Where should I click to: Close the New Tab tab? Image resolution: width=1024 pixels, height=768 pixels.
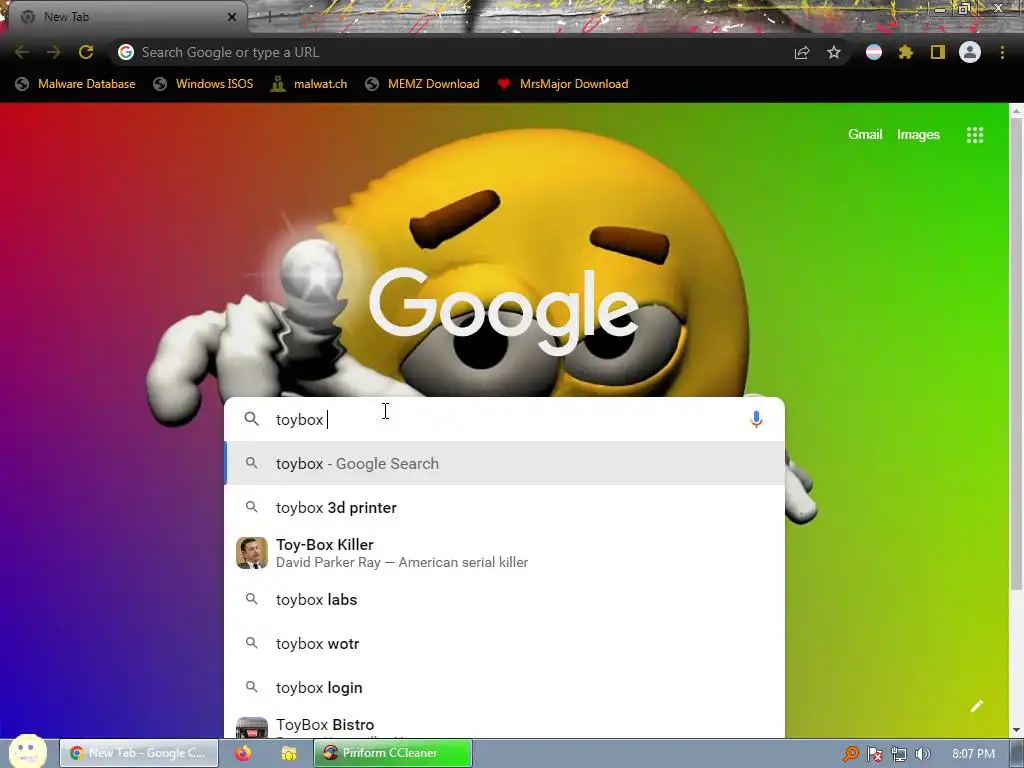pos(232,17)
